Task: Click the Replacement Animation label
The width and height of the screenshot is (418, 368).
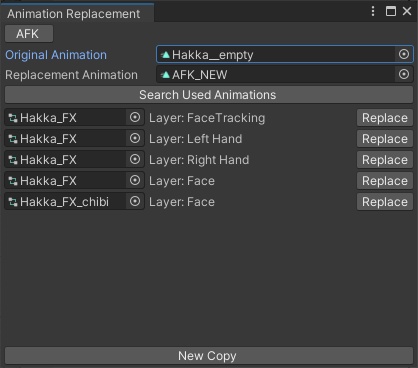Action: pyautogui.click(x=71, y=75)
